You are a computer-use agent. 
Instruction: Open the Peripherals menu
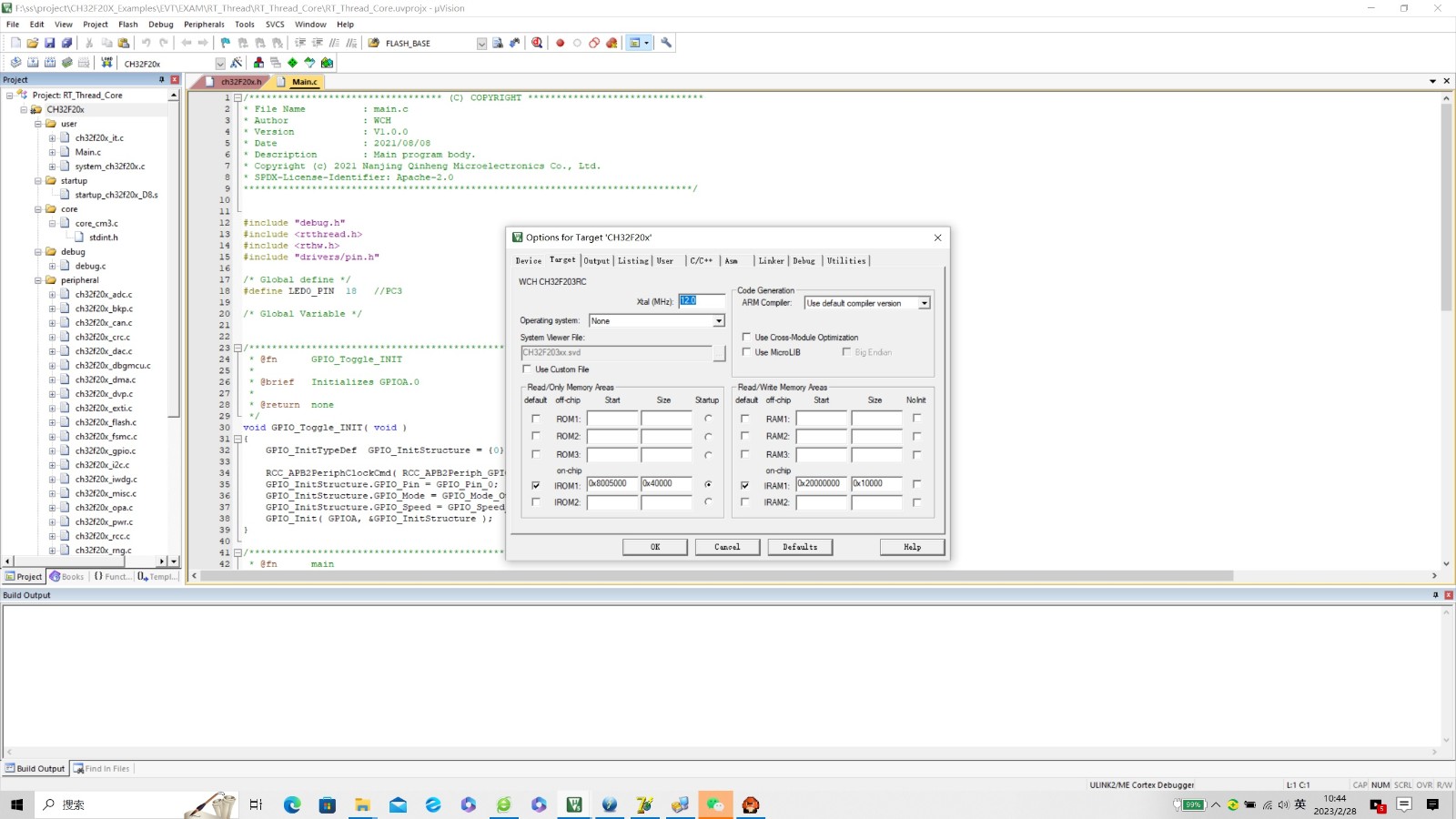(x=204, y=25)
